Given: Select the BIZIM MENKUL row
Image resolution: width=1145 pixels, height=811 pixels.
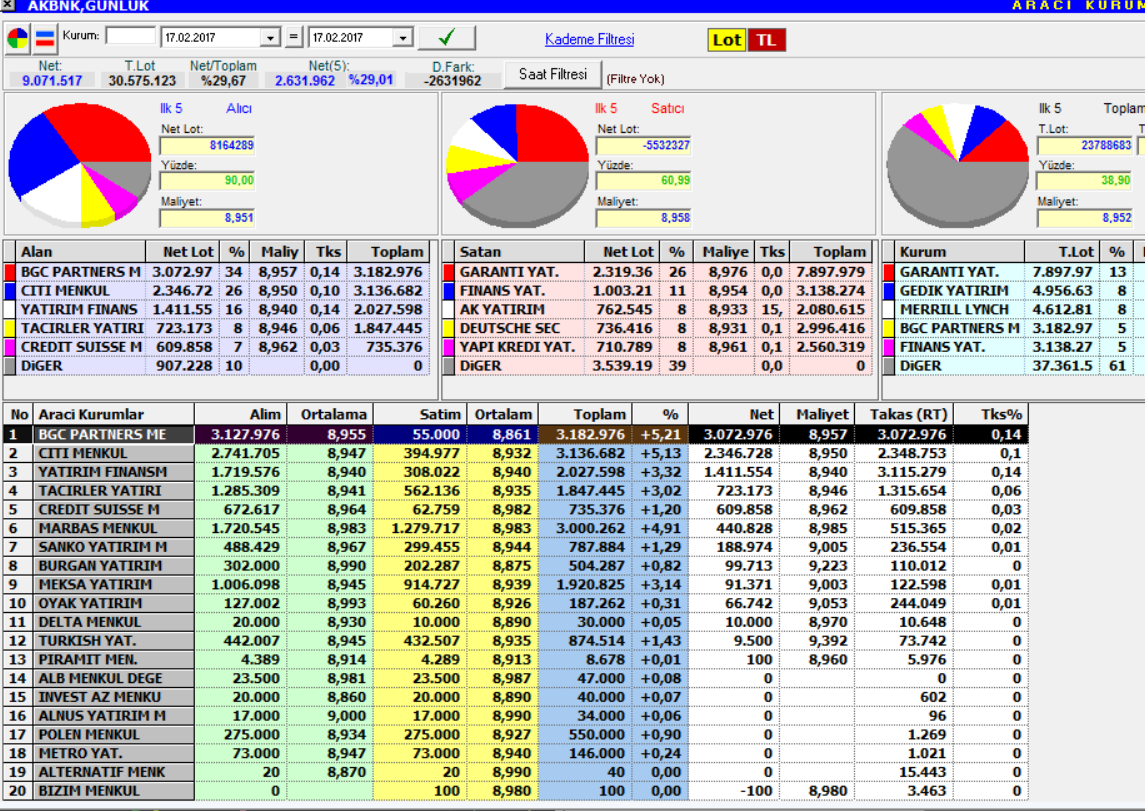Looking at the screenshot, I should click(x=516, y=791).
